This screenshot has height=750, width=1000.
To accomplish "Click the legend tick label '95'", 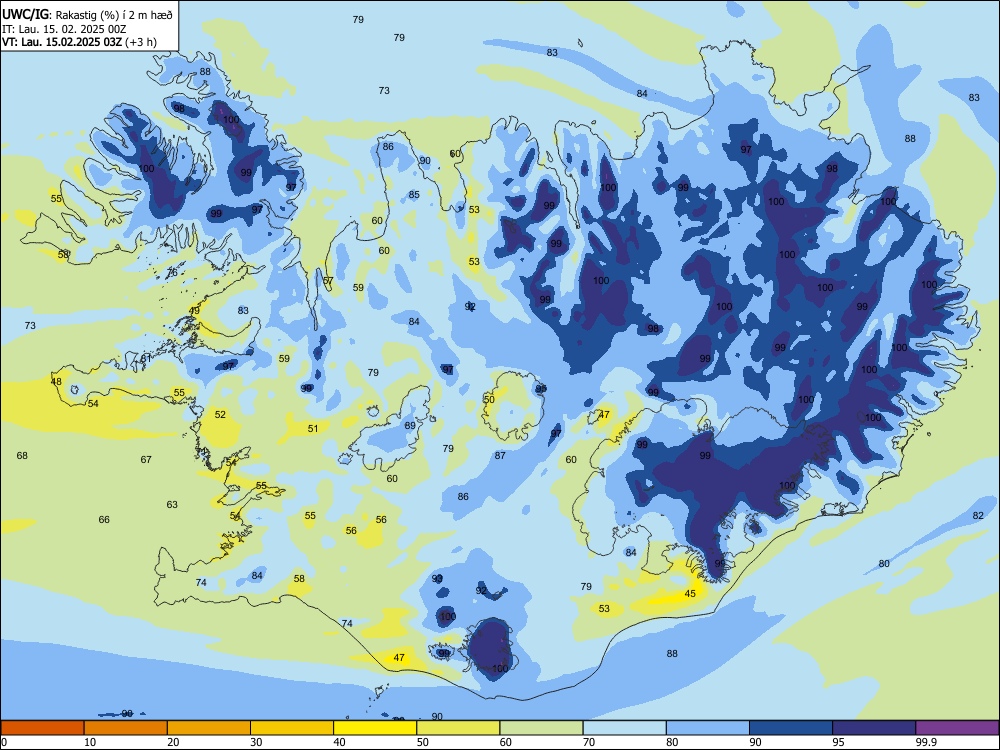I will tap(839, 742).
